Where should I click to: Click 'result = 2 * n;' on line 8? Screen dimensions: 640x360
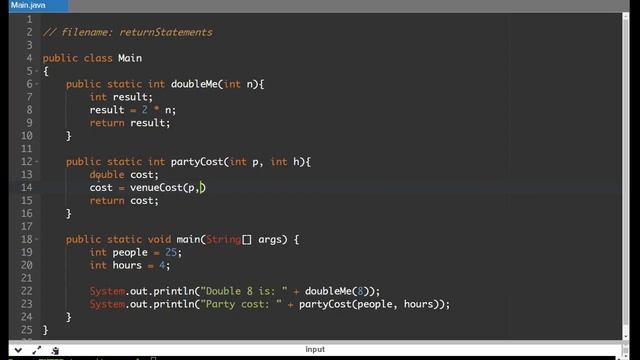pos(133,110)
